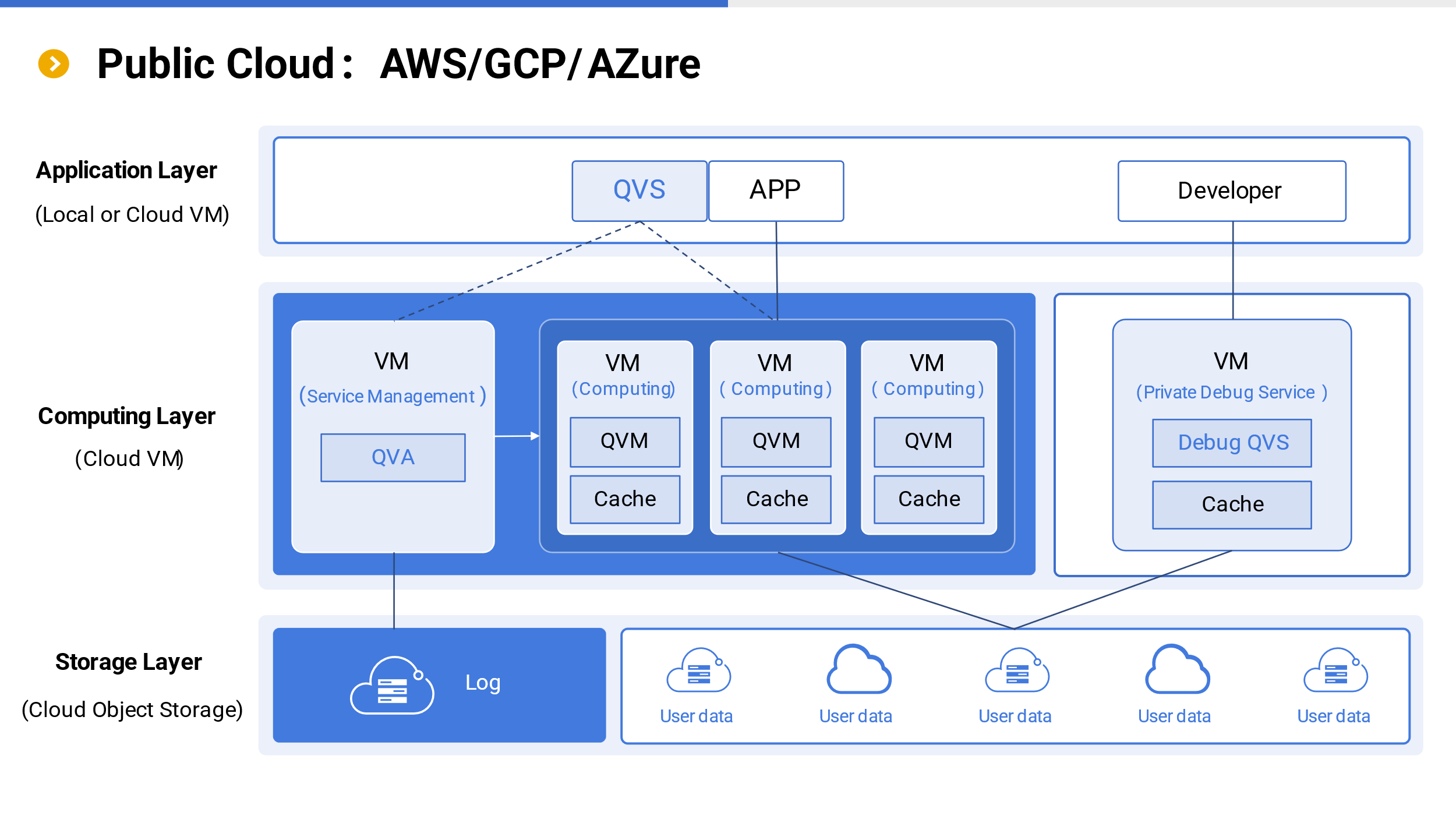Click the first User data cloud-server icon
Viewport: 1456px width, 819px height.
[x=698, y=670]
